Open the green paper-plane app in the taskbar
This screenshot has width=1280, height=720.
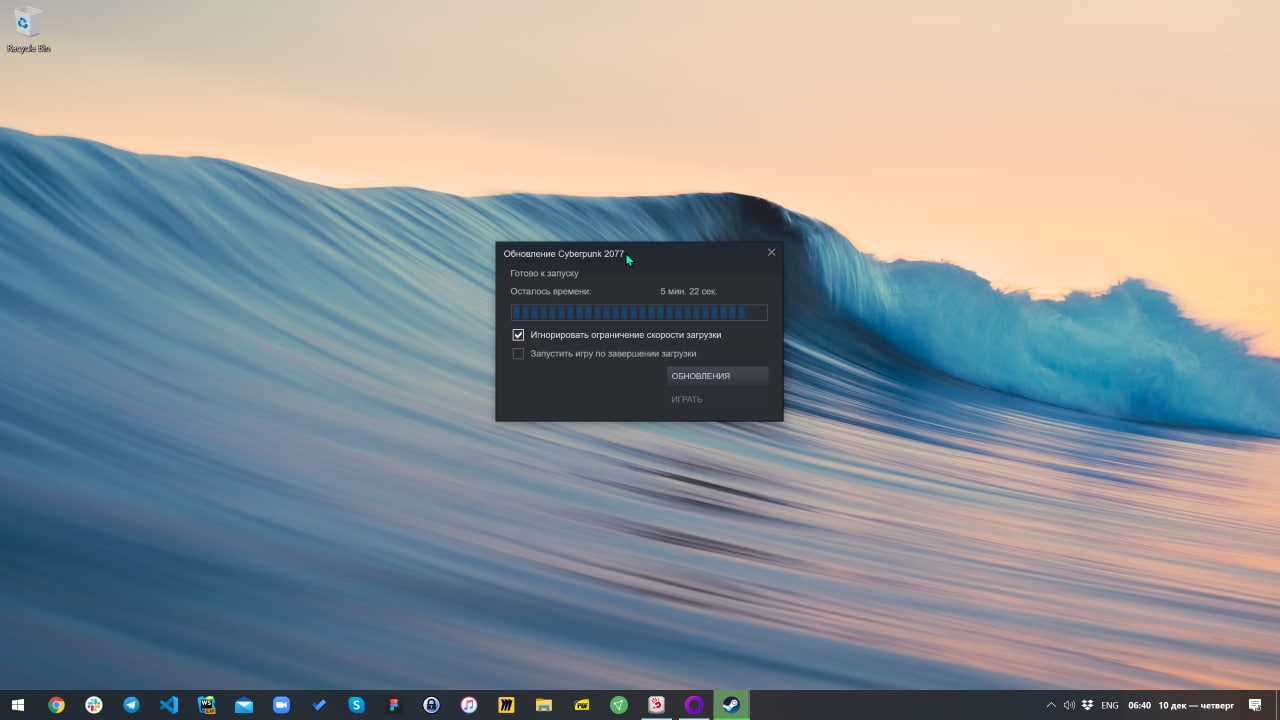[x=619, y=705]
